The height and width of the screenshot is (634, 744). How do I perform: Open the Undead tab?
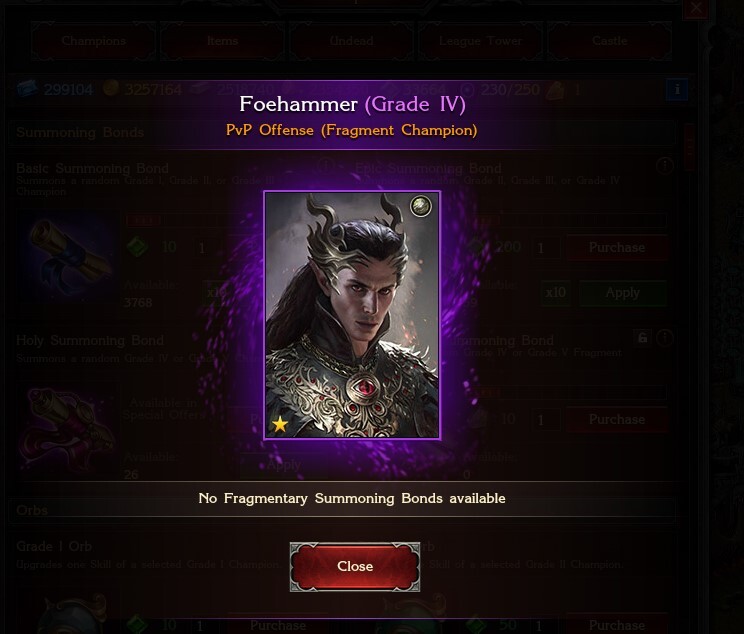[352, 41]
